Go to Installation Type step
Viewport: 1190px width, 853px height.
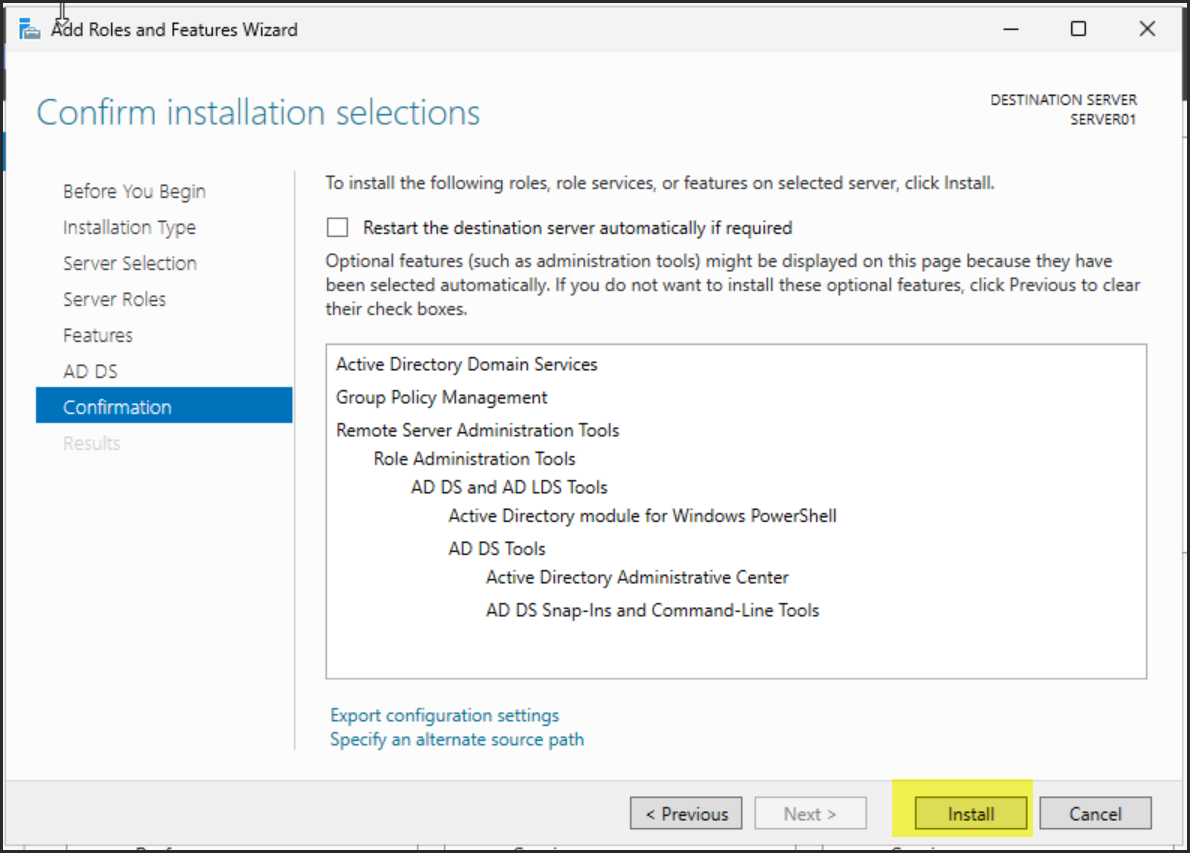pos(129,227)
